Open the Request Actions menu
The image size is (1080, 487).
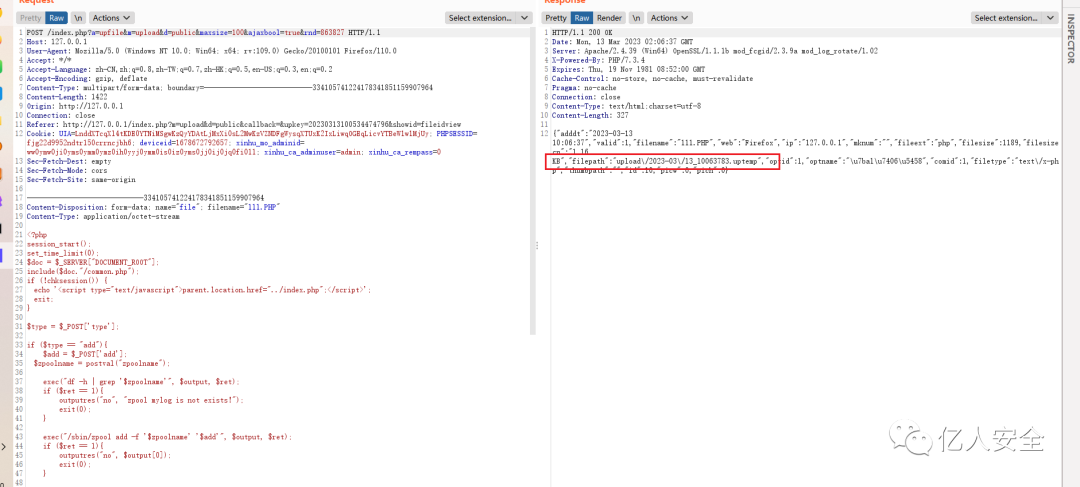click(x=112, y=18)
